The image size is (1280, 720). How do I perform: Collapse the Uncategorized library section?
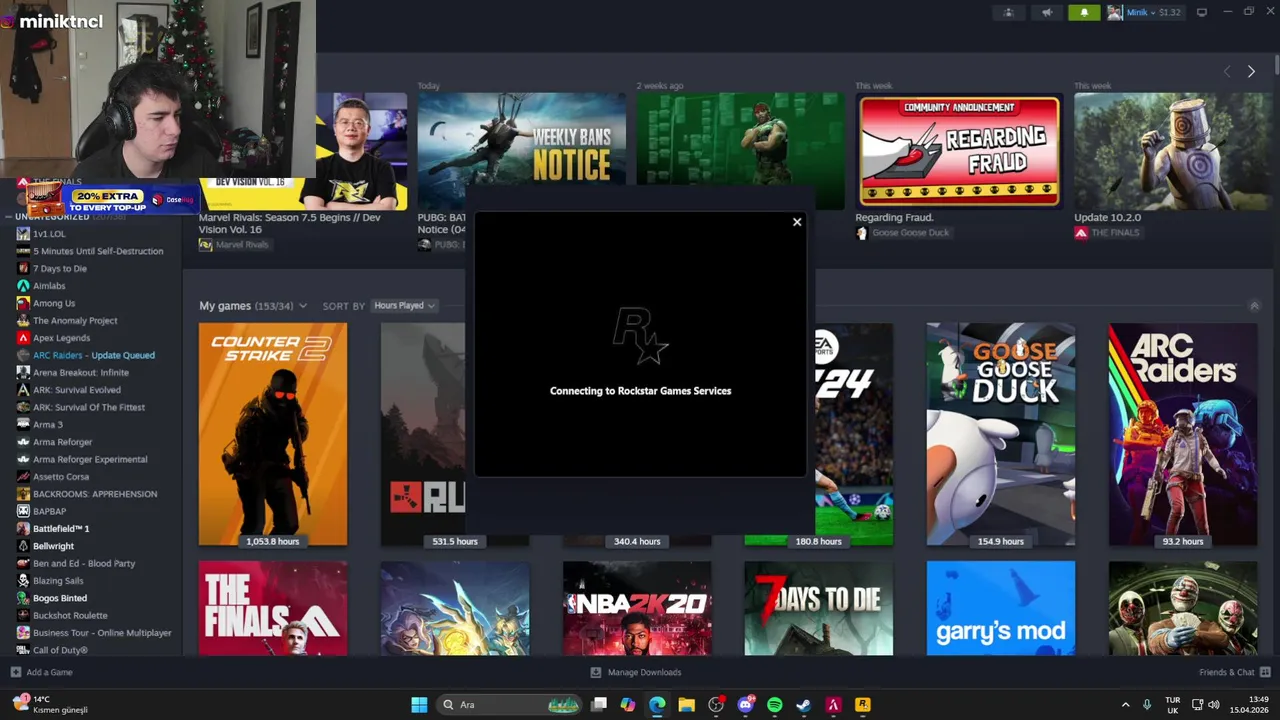tap(9, 217)
